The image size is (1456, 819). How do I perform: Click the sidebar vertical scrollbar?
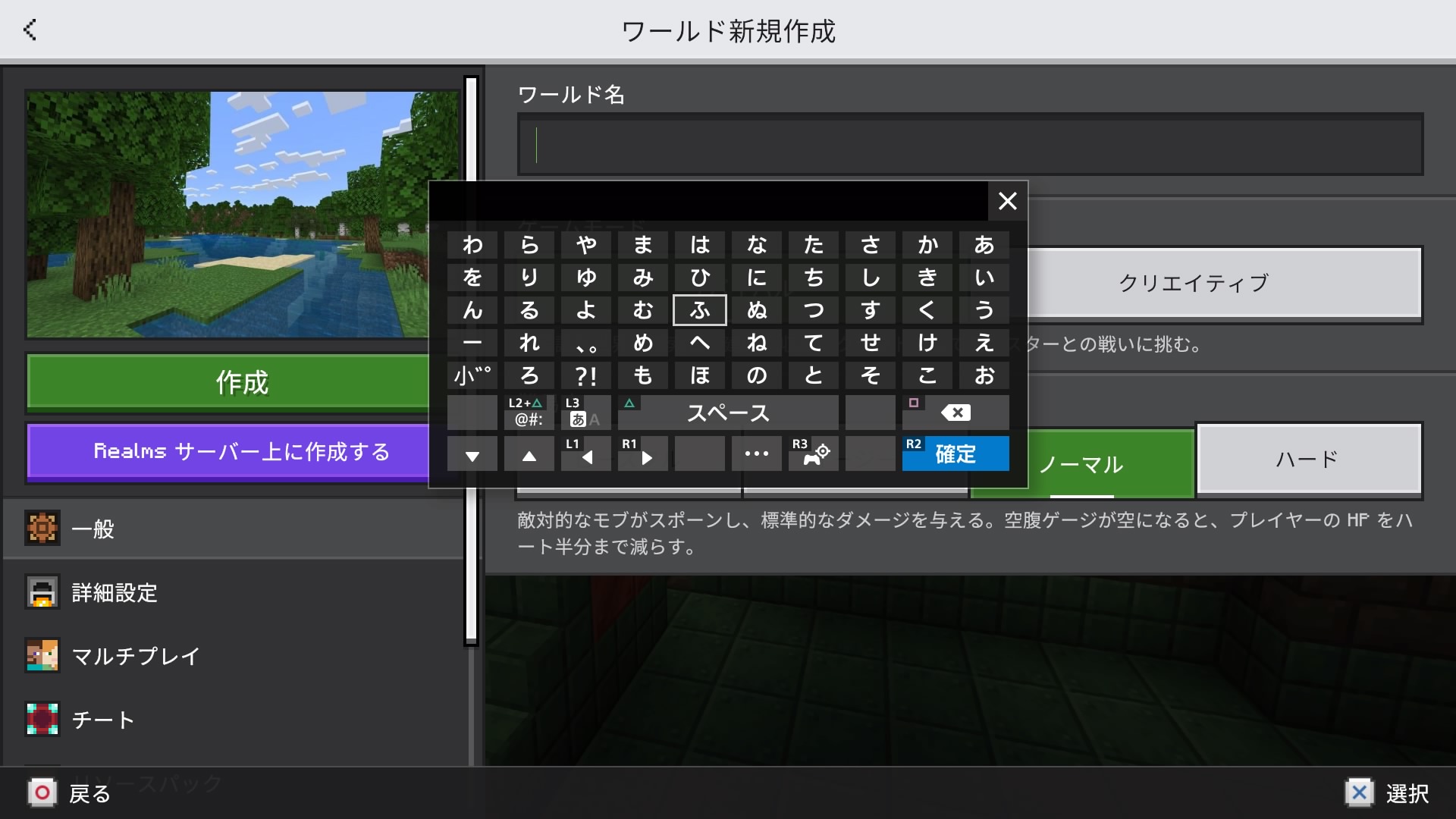(x=471, y=361)
